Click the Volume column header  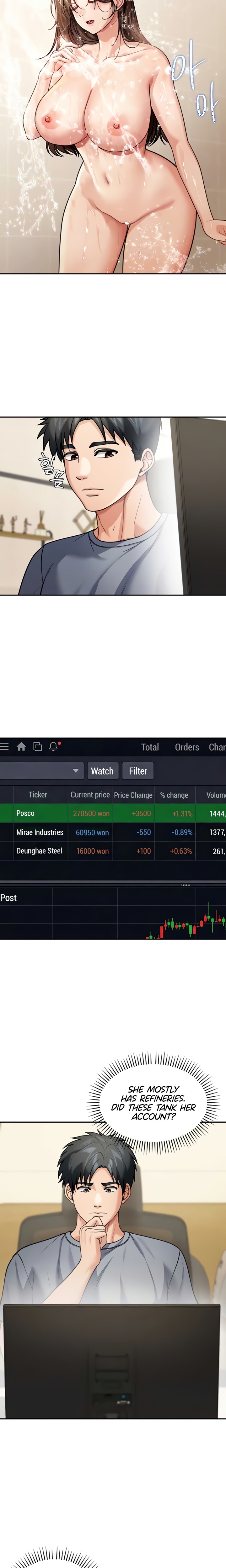pyautogui.click(x=215, y=794)
